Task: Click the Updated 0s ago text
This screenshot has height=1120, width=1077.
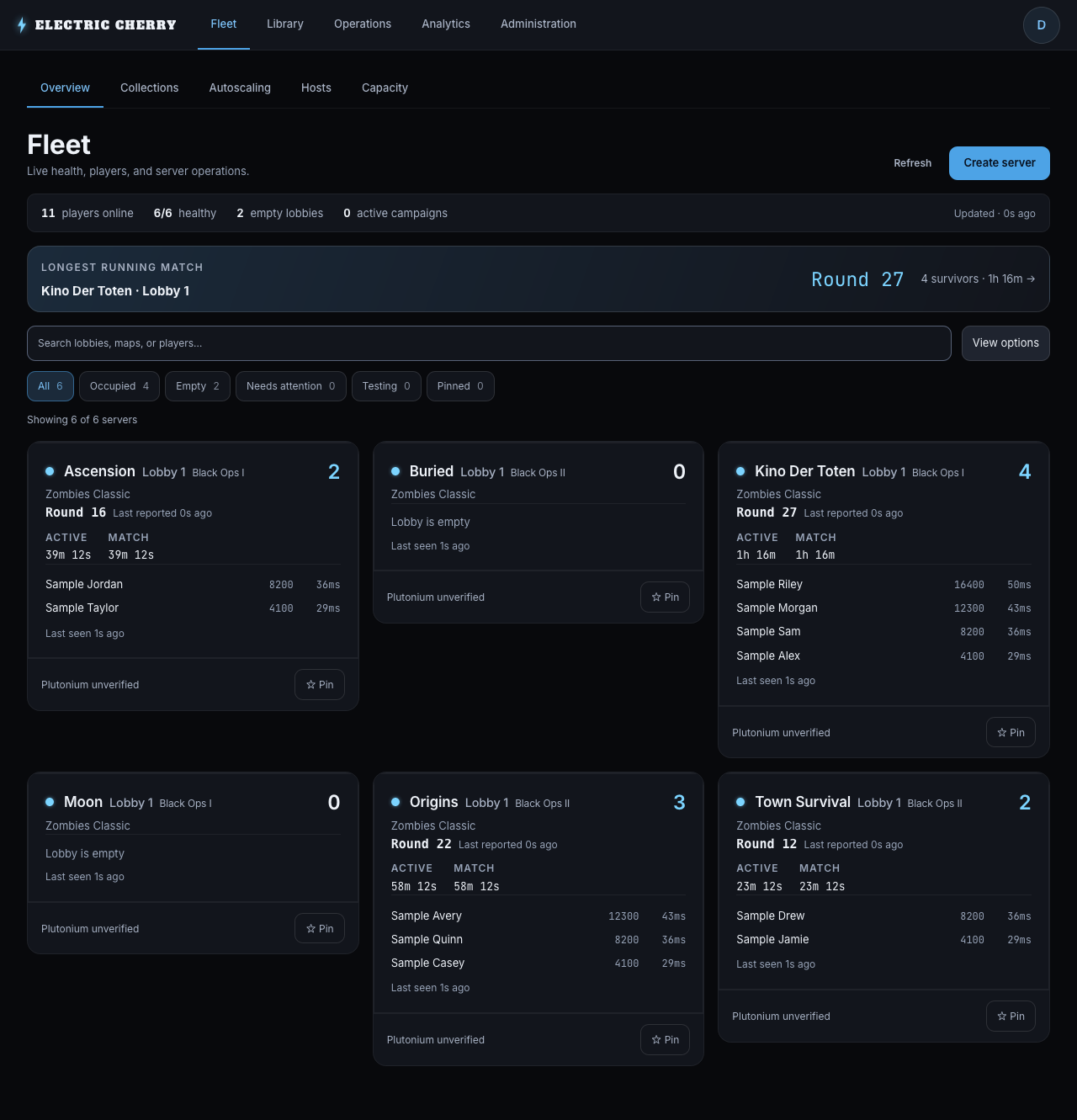Action: pyautogui.click(x=995, y=214)
